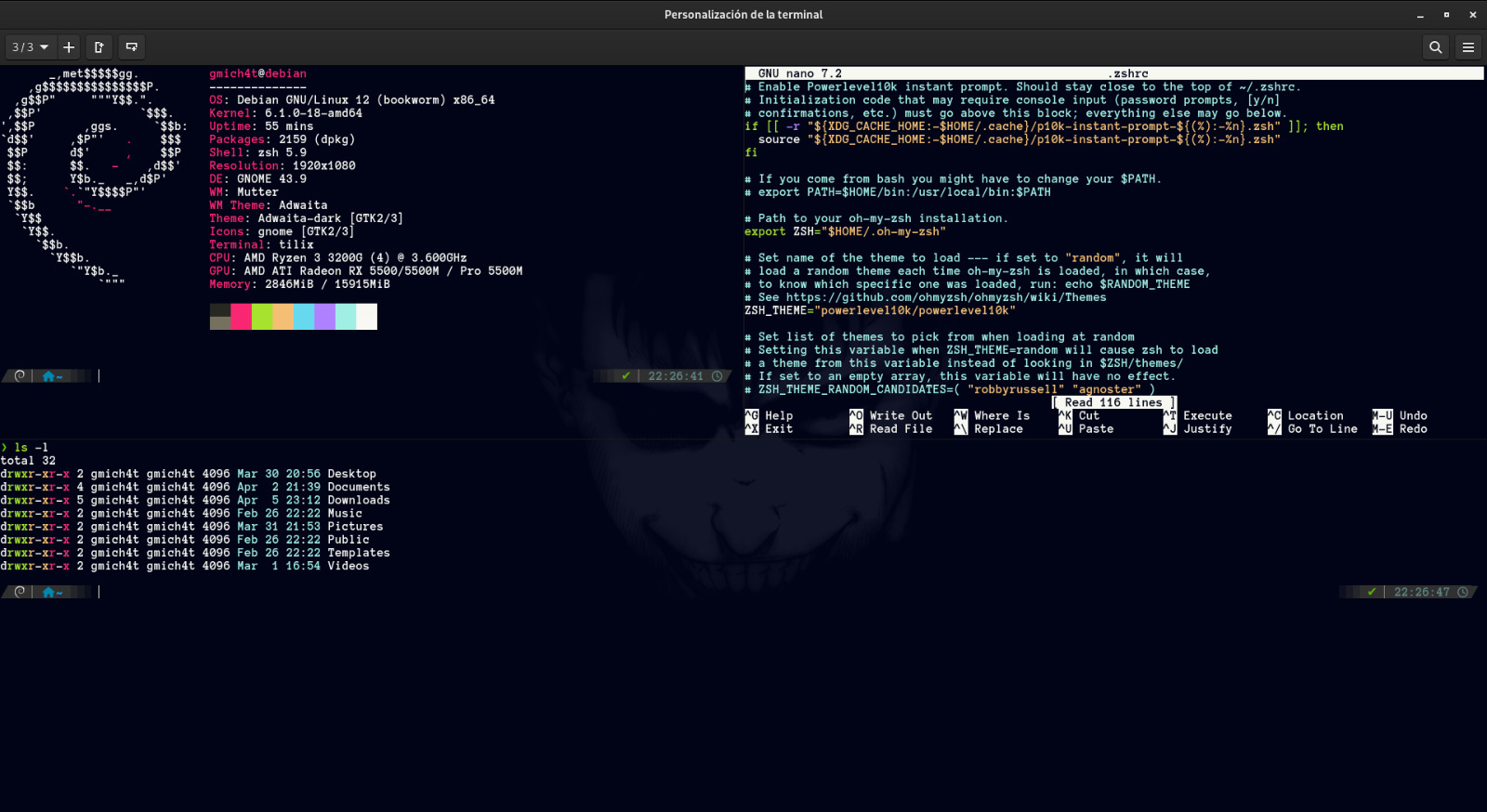
Task: Click the pink neofetch color block
Action: pos(241,317)
